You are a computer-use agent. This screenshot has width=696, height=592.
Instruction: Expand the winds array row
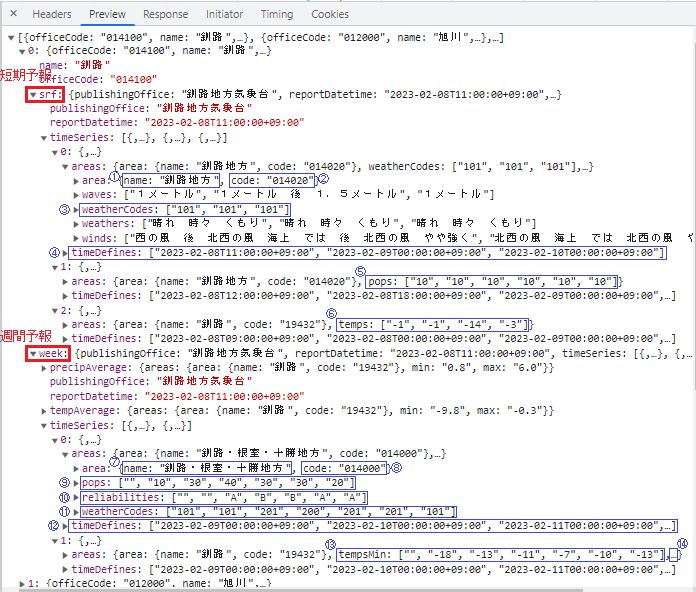pos(76,238)
